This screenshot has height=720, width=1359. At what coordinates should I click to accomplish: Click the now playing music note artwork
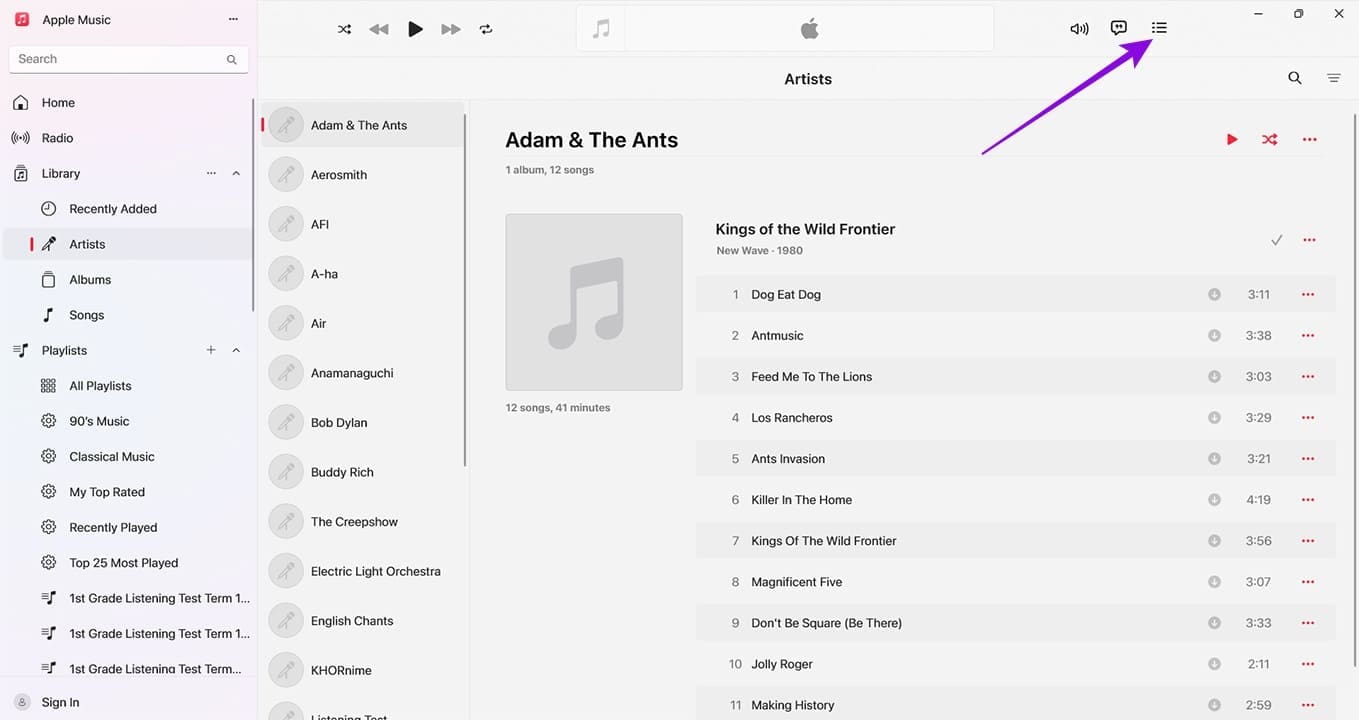pyautogui.click(x=601, y=29)
